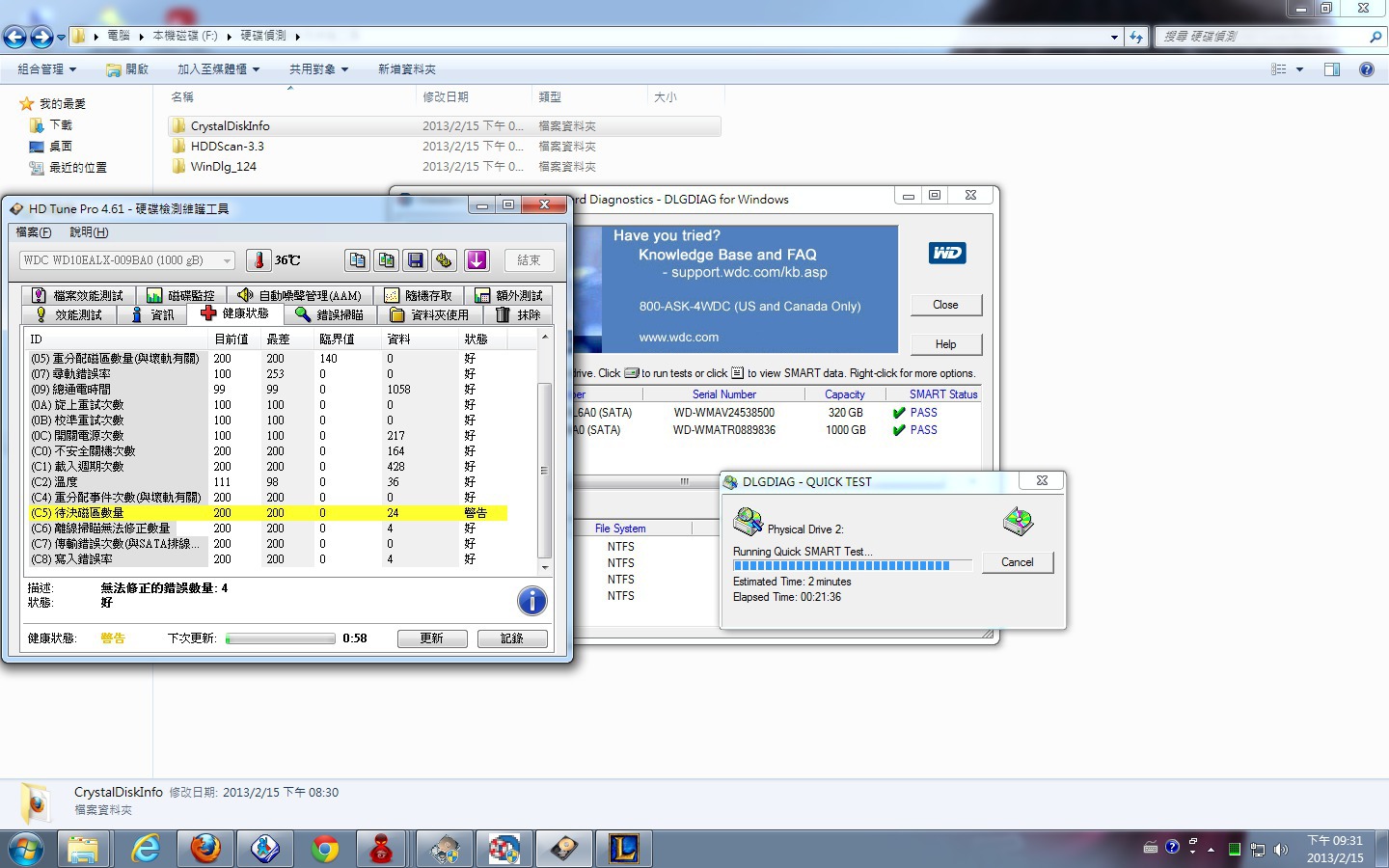The width and height of the screenshot is (1389, 868).
Task: Open the Windows Start button
Action: (x=26, y=850)
